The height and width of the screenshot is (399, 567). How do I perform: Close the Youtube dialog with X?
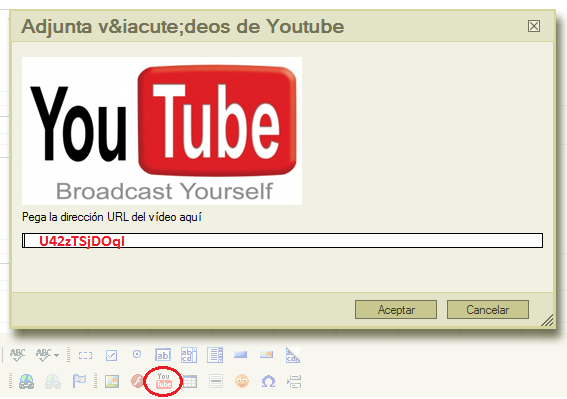pos(534,26)
